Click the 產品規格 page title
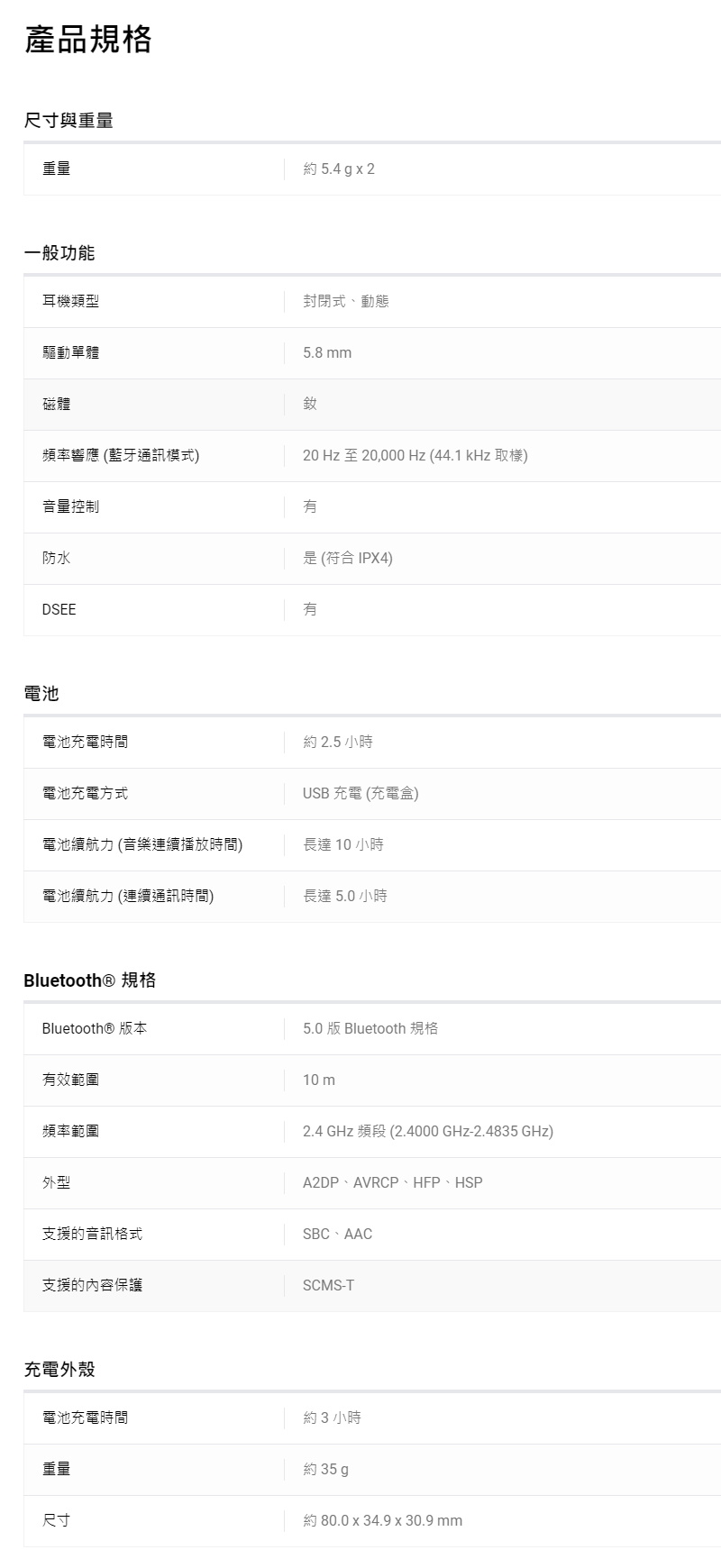721x1568 pixels. click(x=88, y=40)
